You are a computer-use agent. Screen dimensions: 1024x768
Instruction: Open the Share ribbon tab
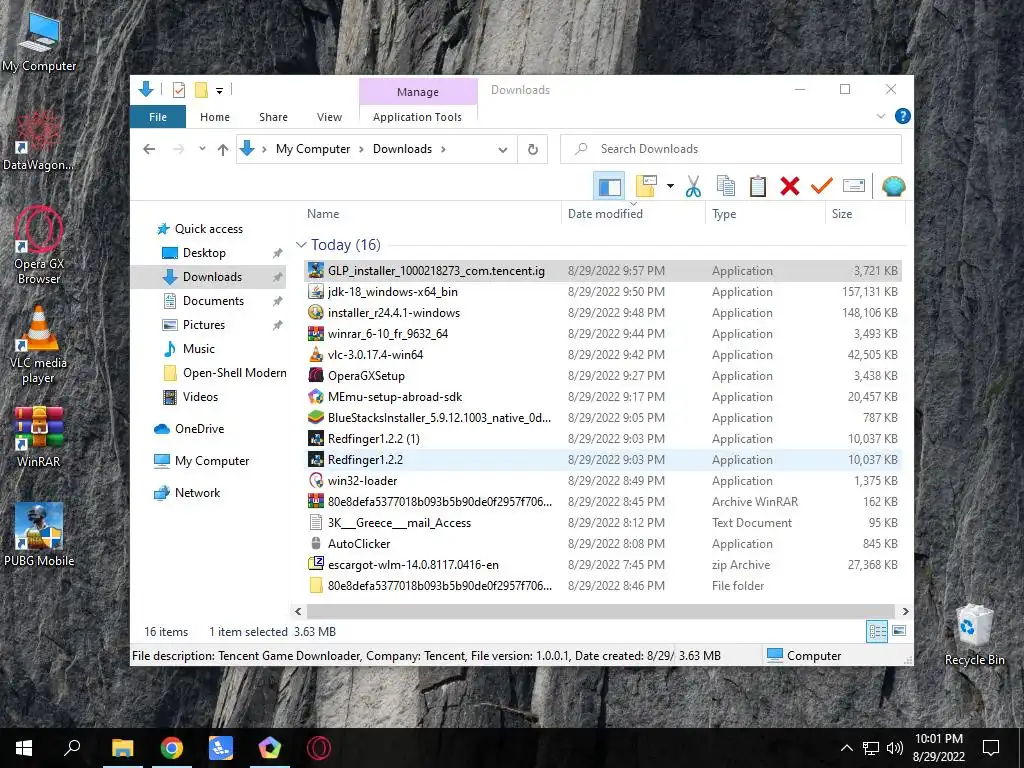click(273, 117)
